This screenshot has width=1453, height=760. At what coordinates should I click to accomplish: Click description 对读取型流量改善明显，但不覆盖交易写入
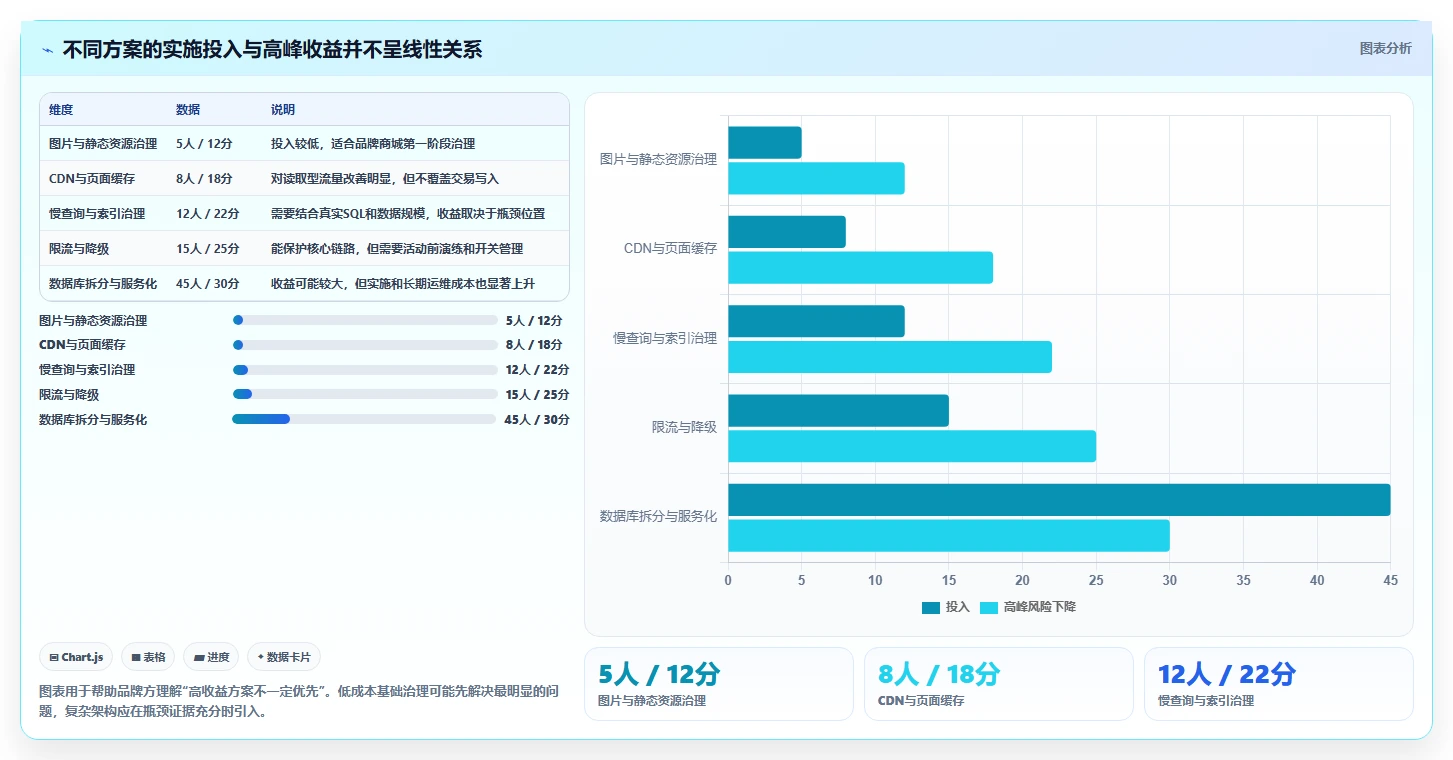click(x=385, y=179)
